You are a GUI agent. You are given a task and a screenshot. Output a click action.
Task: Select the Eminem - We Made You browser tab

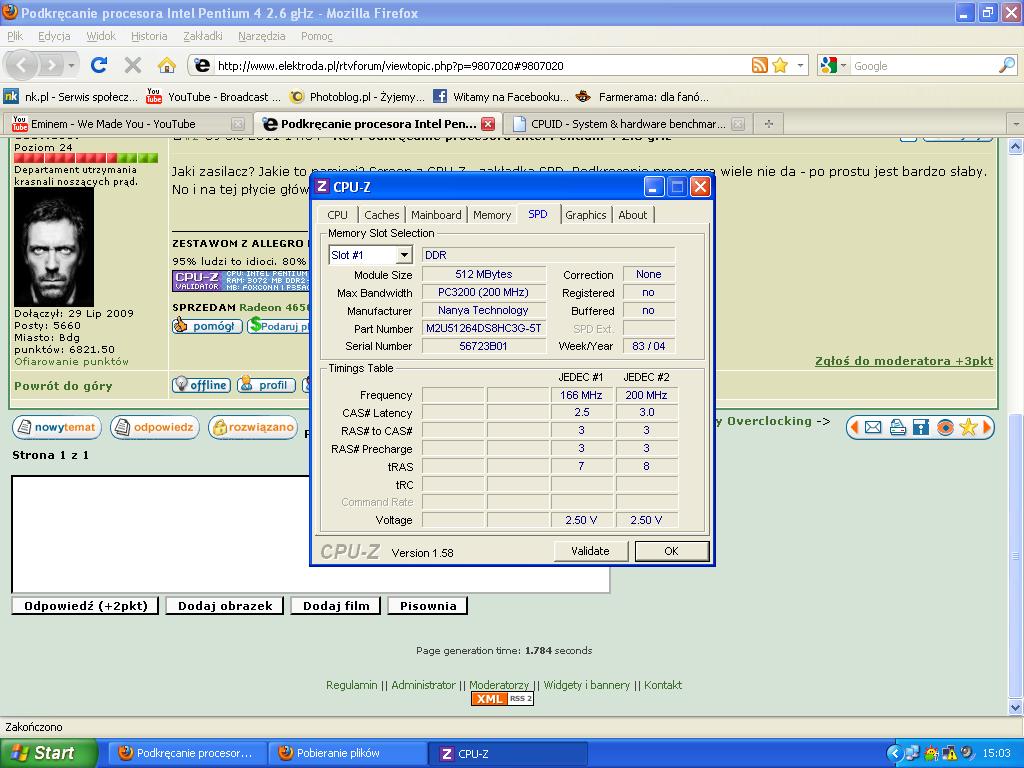[127, 123]
